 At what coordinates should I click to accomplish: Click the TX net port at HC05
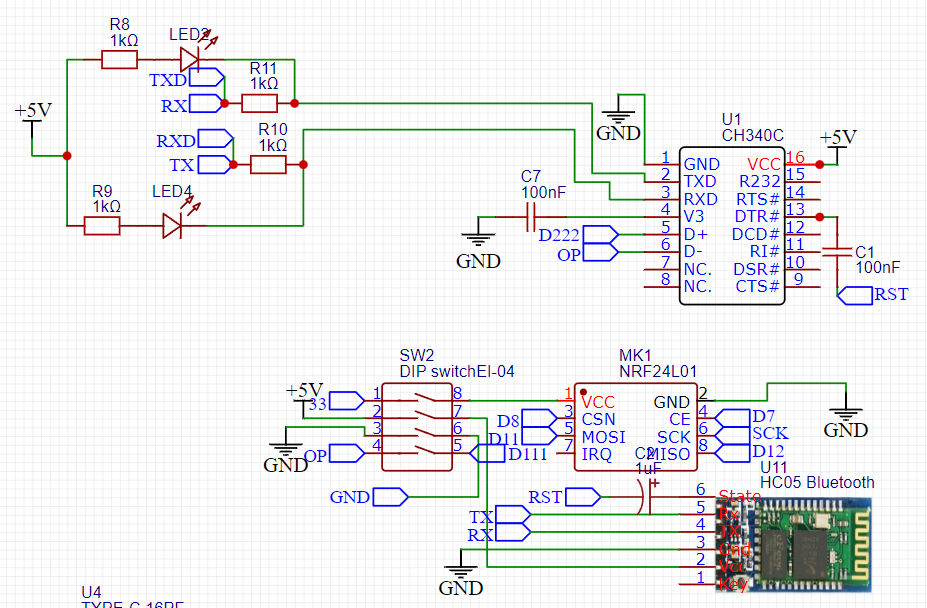pos(513,515)
